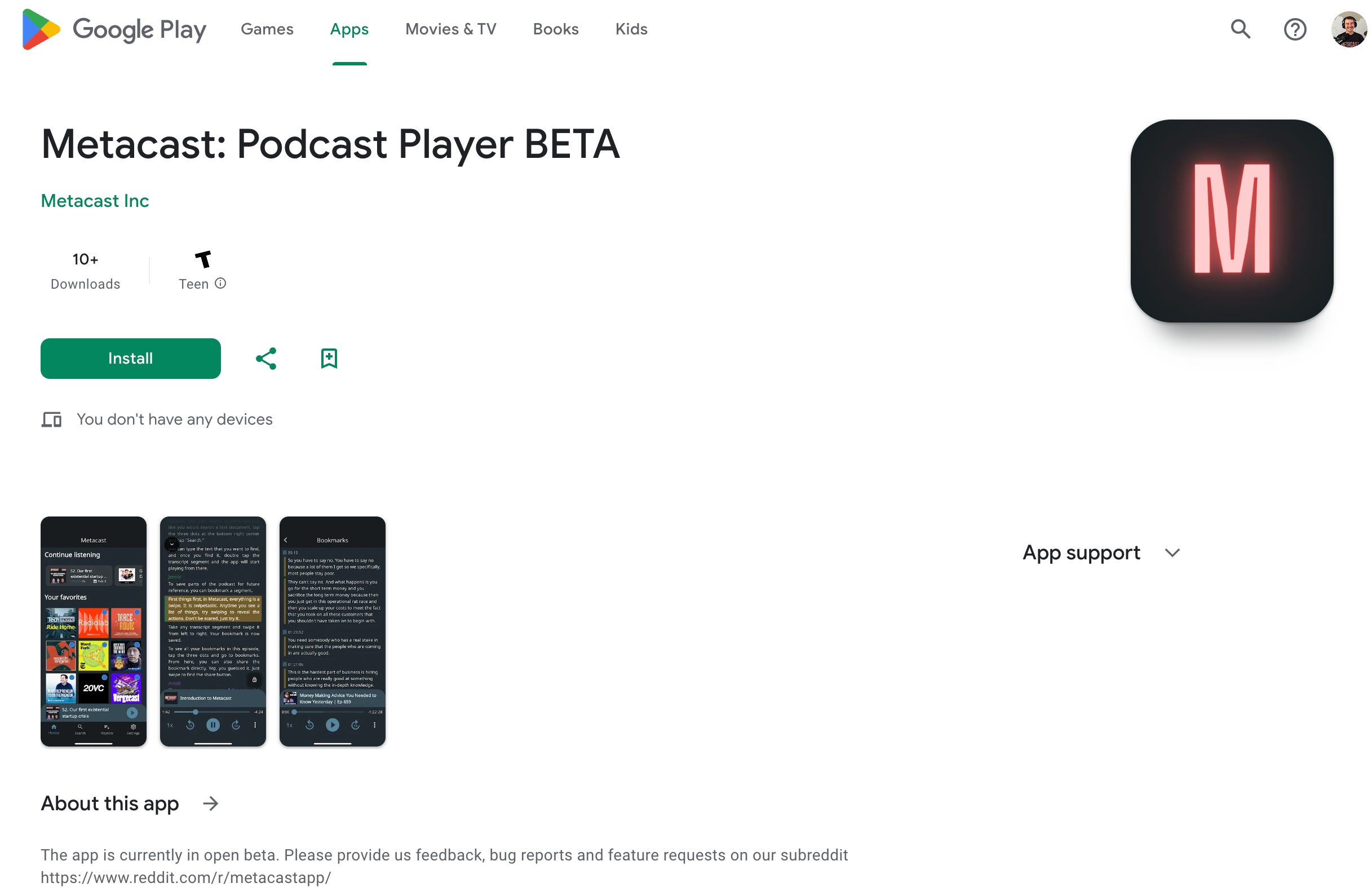Screen dimensions: 1372x892
Task: Click the App support chevron arrow
Action: click(1172, 553)
